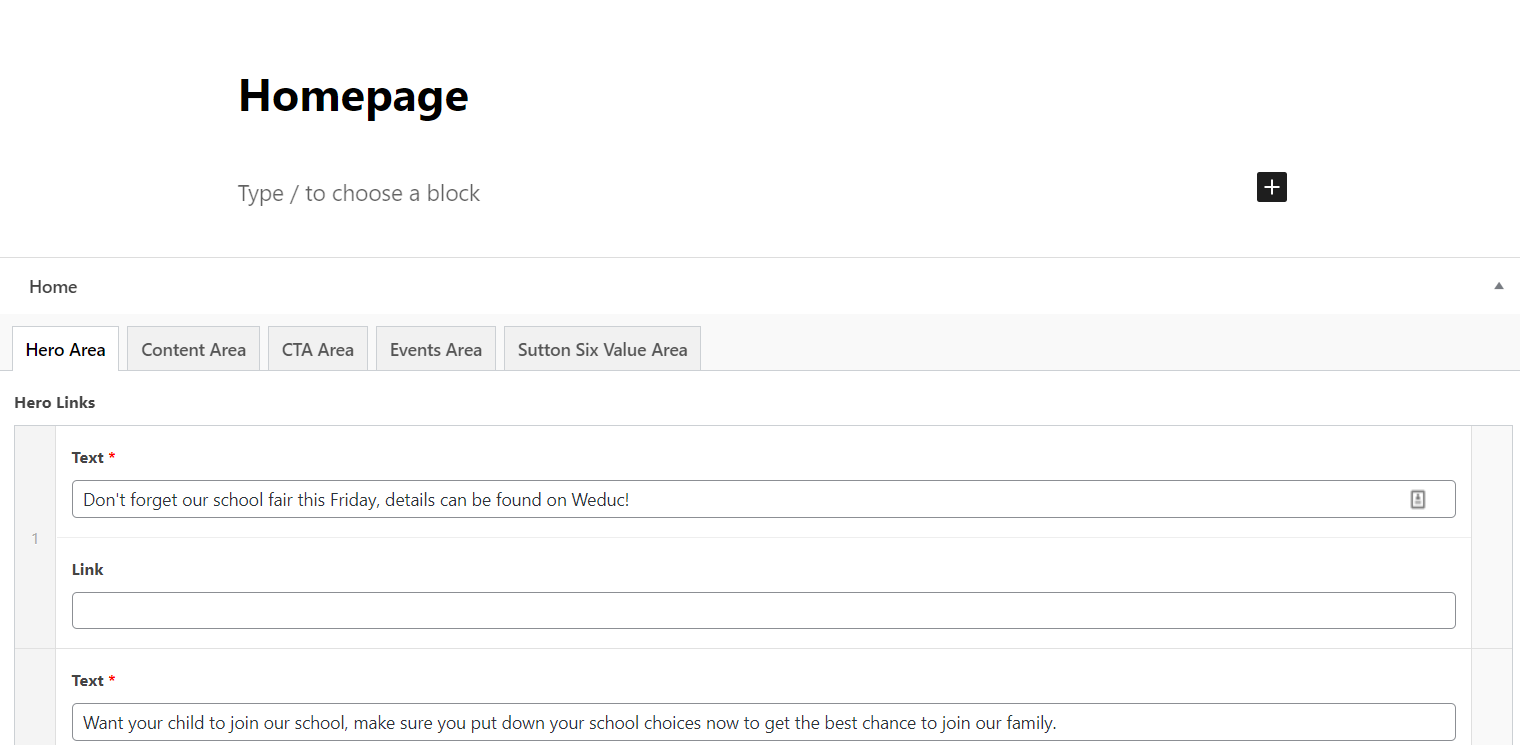This screenshot has height=745, width=1520.
Task: Switch to the Hero Area tab
Action: 66,349
